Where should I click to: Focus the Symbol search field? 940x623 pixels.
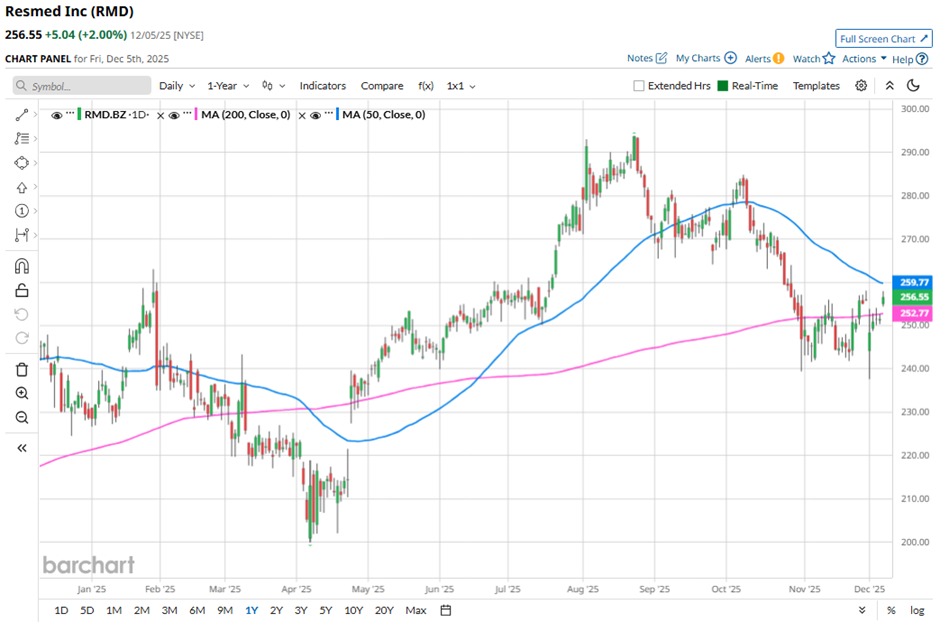[x=82, y=86]
